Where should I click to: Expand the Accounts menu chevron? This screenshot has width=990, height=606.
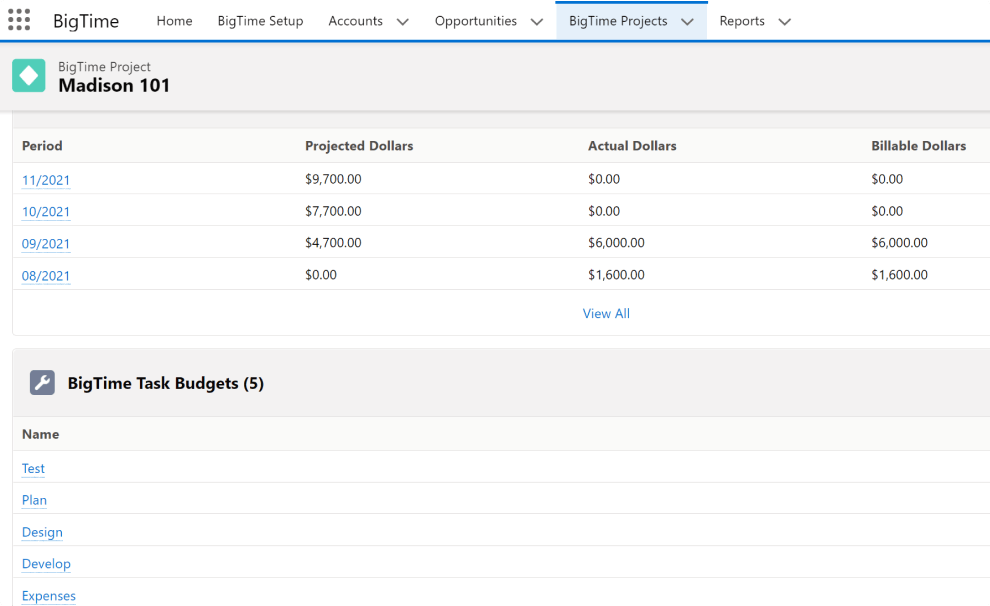click(402, 21)
